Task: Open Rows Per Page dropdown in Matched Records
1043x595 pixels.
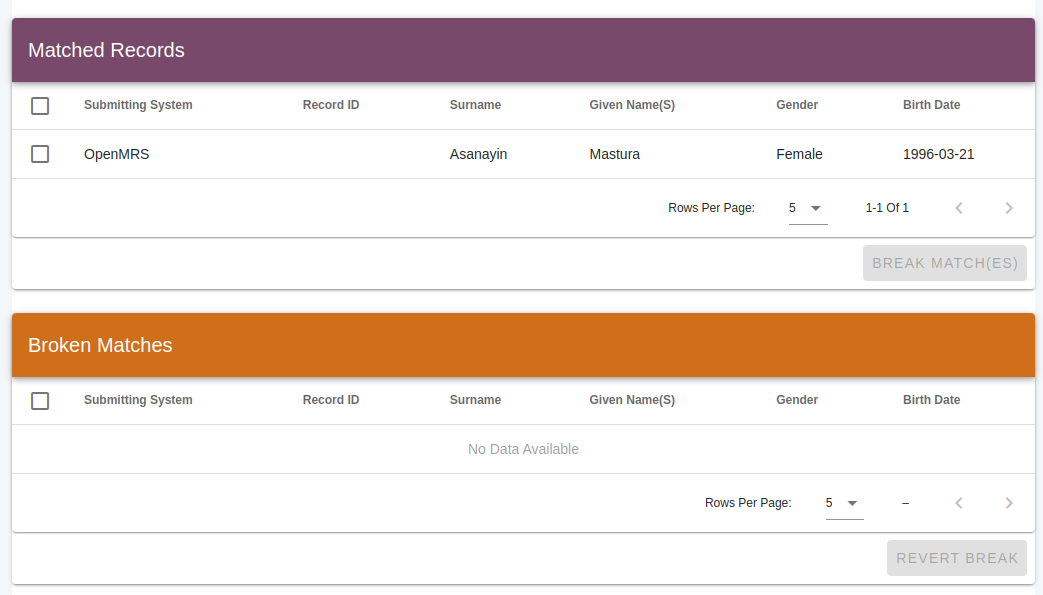Action: coord(807,208)
